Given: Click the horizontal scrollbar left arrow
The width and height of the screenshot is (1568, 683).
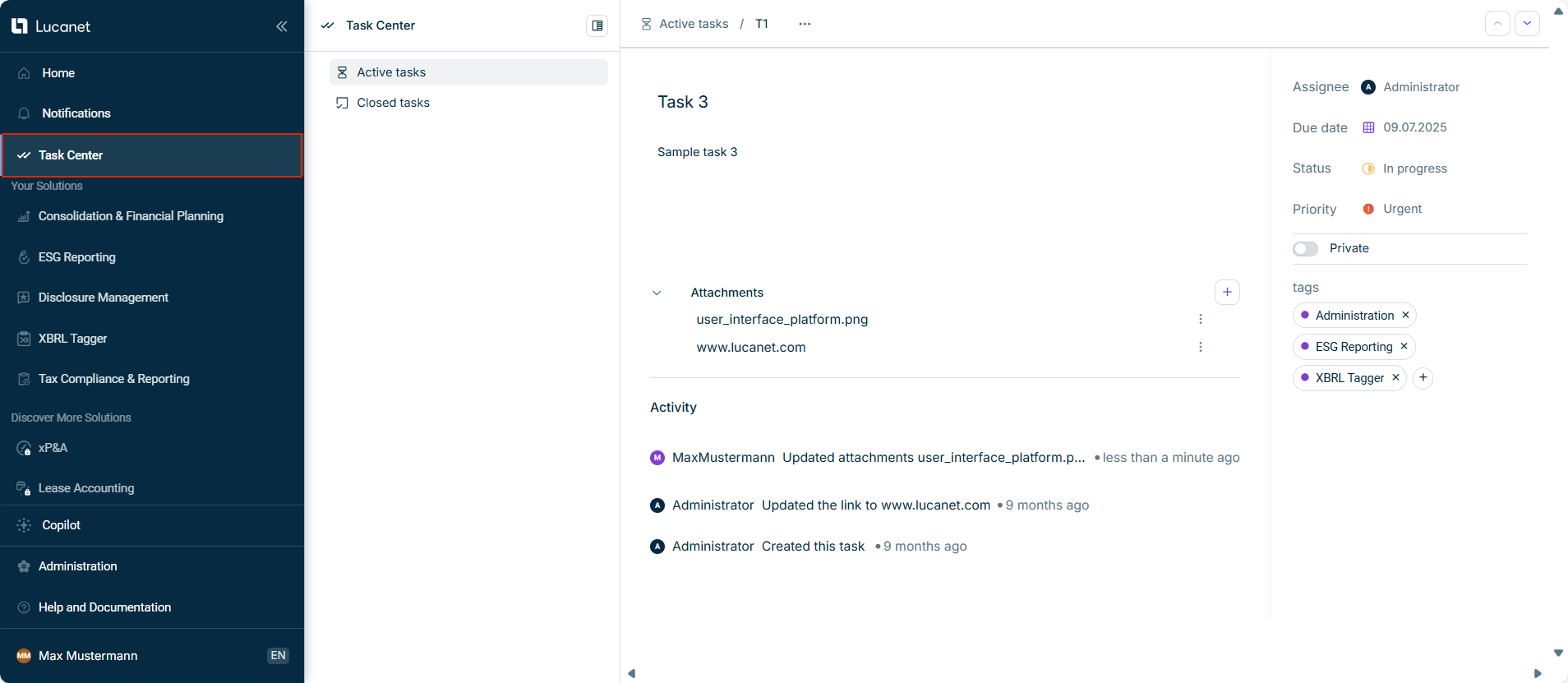Looking at the screenshot, I should pyautogui.click(x=631, y=674).
